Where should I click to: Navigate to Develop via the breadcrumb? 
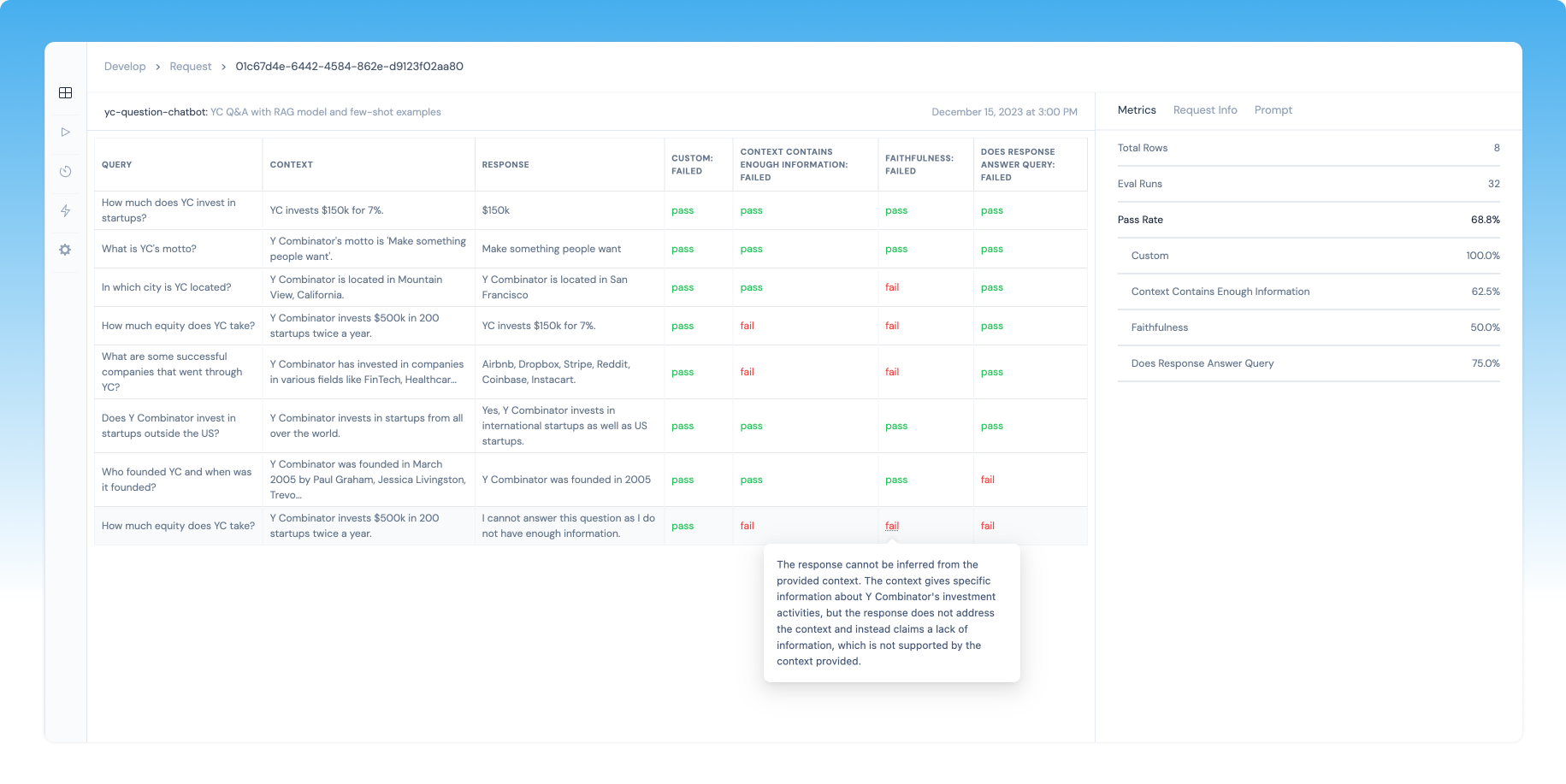(x=125, y=66)
